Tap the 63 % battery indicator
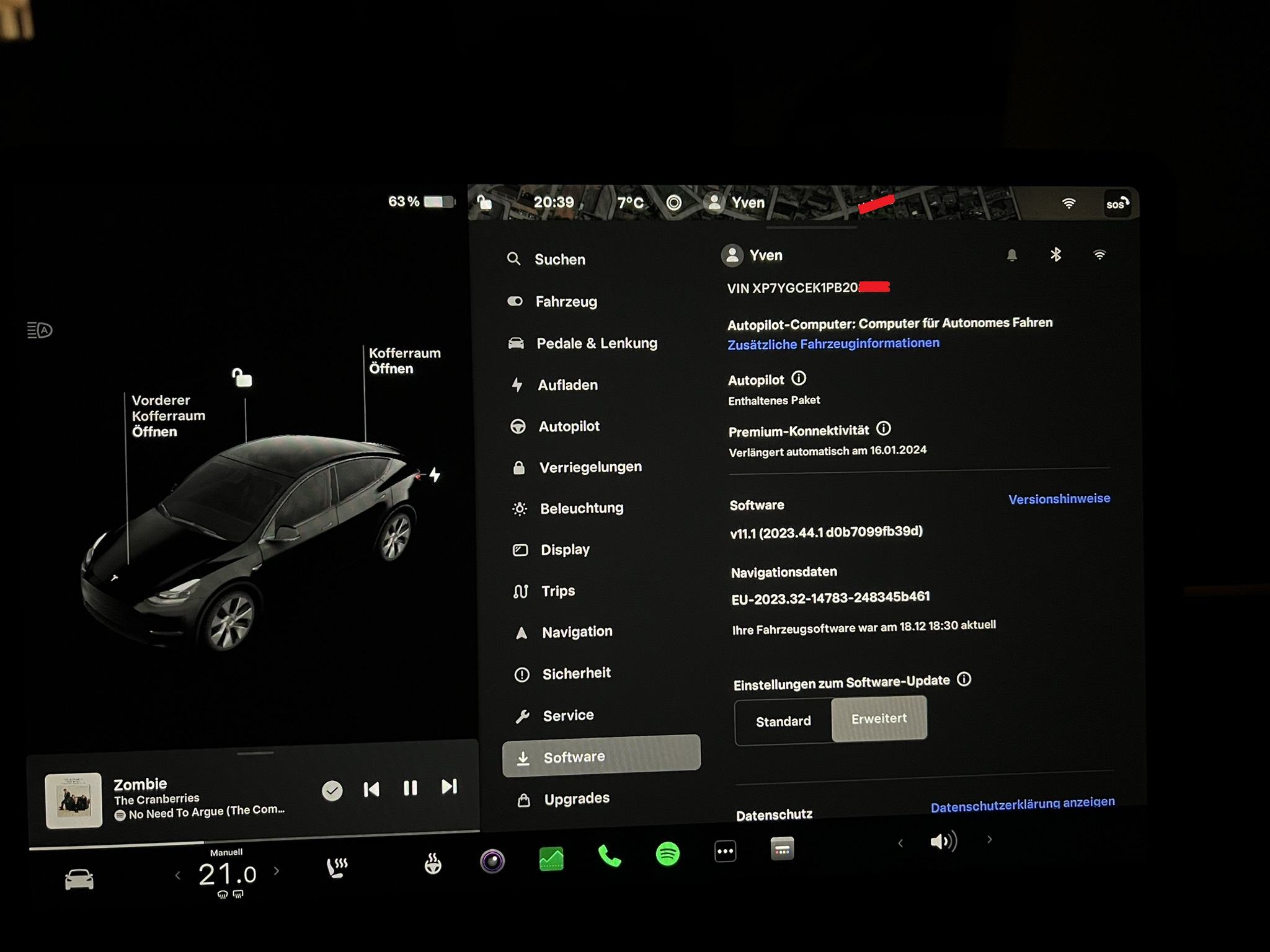1270x952 pixels. (422, 201)
